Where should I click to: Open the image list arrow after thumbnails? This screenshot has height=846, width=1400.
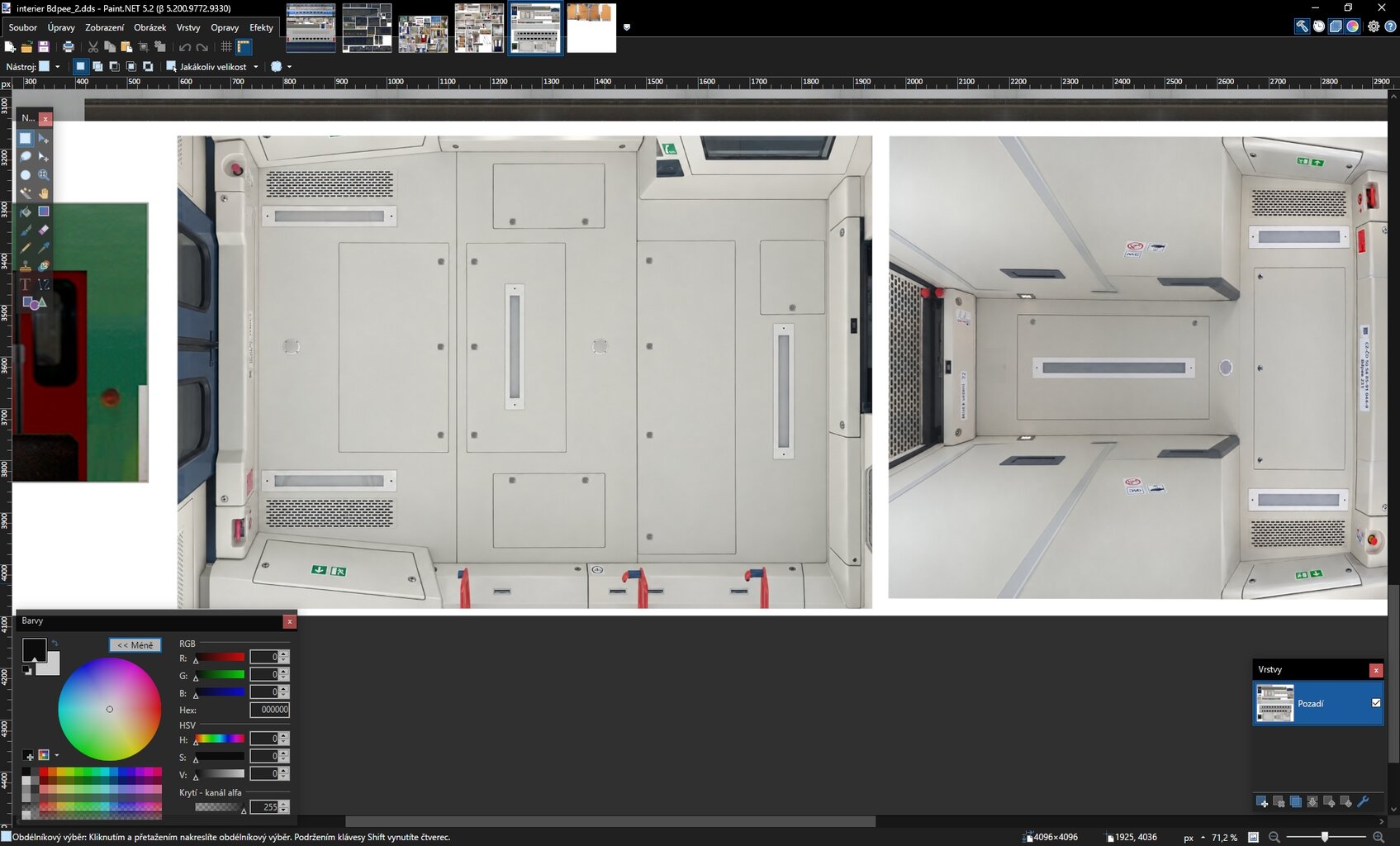tap(627, 27)
